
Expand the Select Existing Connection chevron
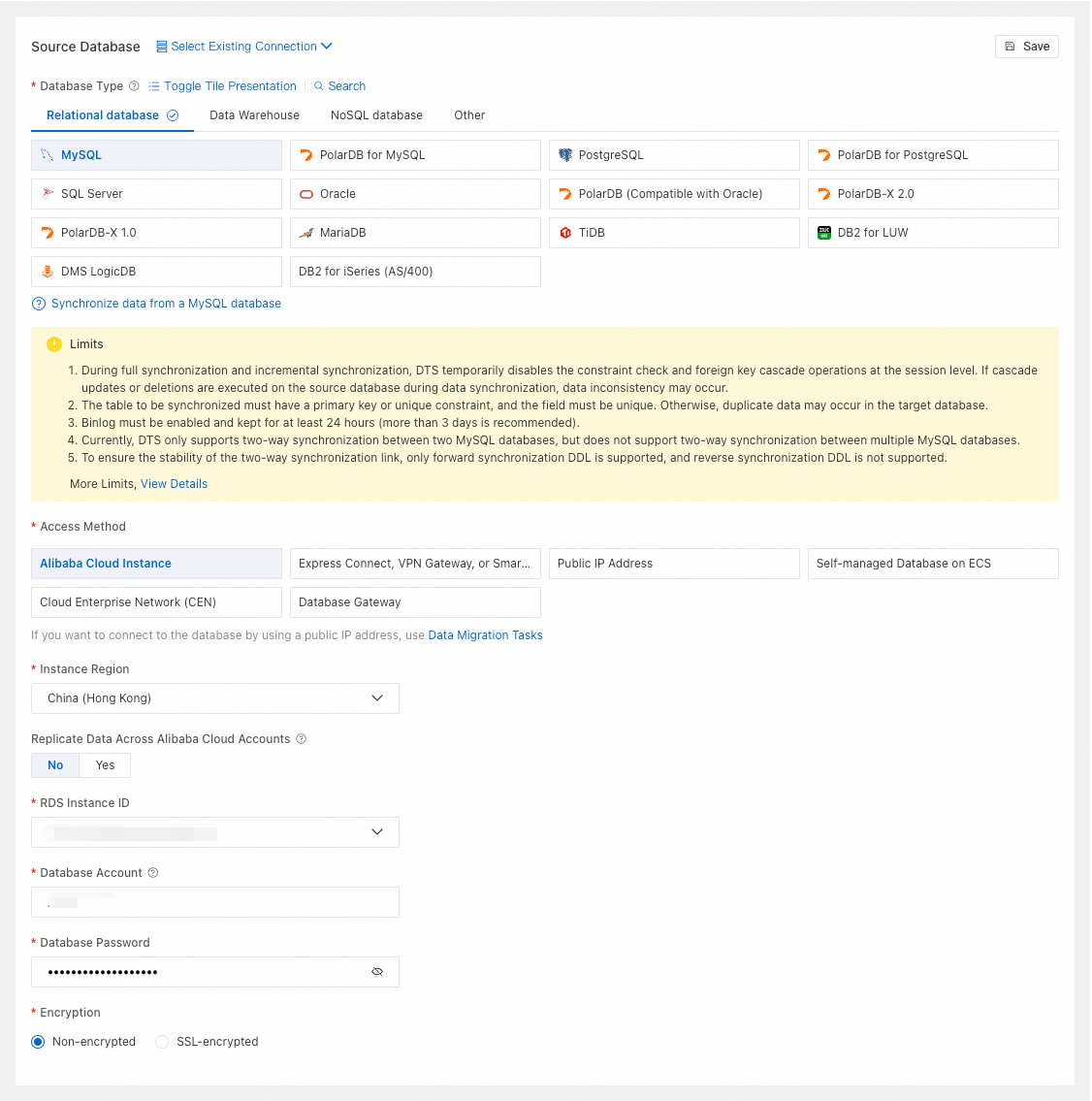point(326,47)
